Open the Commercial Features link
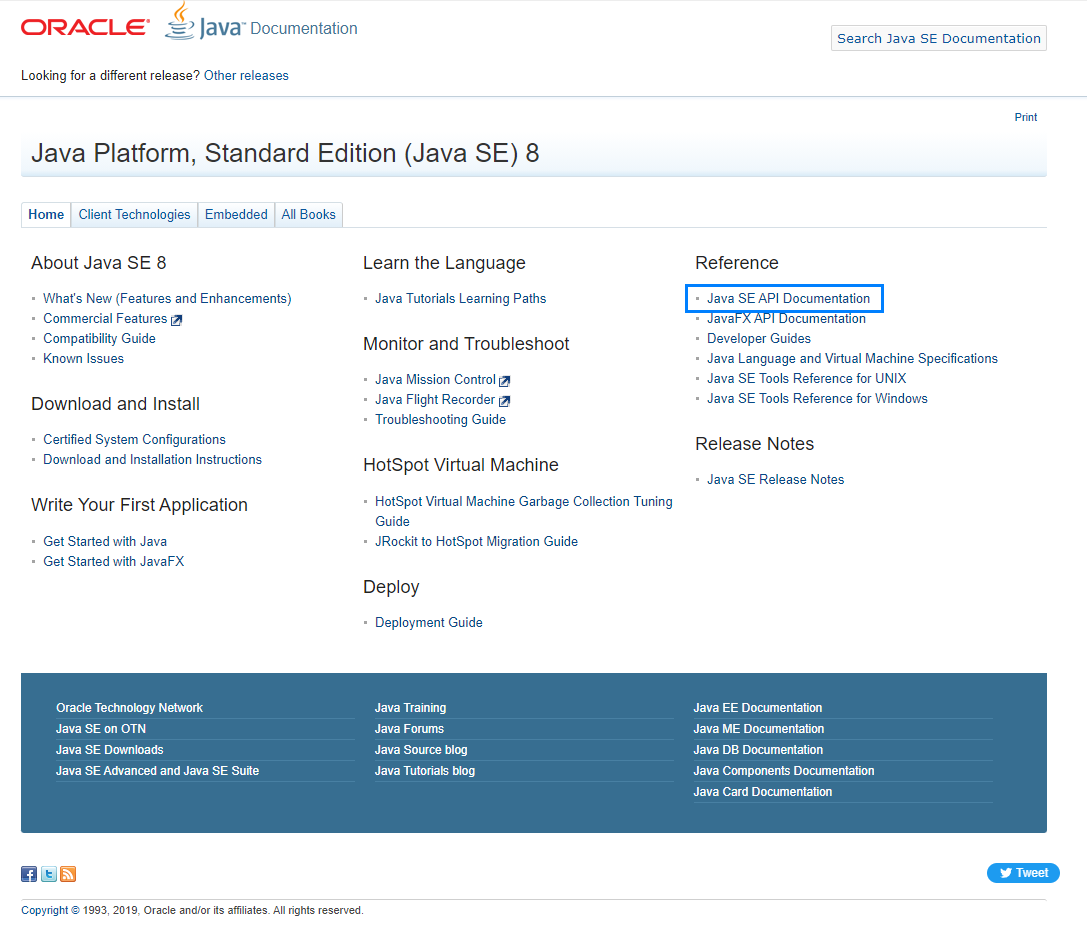This screenshot has width=1087, height=926. pyautogui.click(x=105, y=319)
